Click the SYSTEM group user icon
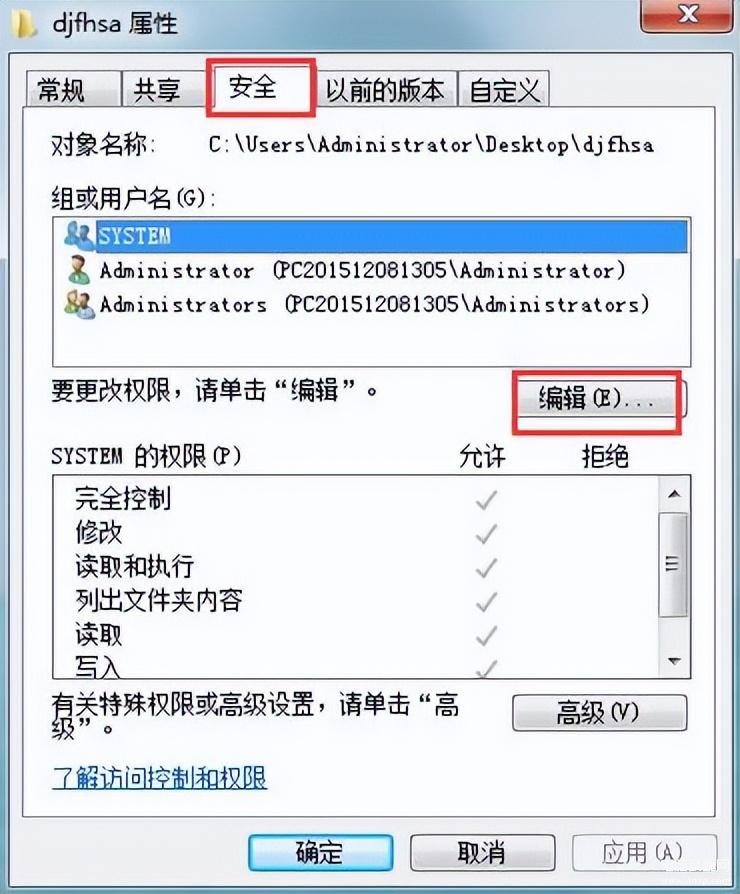The height and width of the screenshot is (894, 740). 79,235
